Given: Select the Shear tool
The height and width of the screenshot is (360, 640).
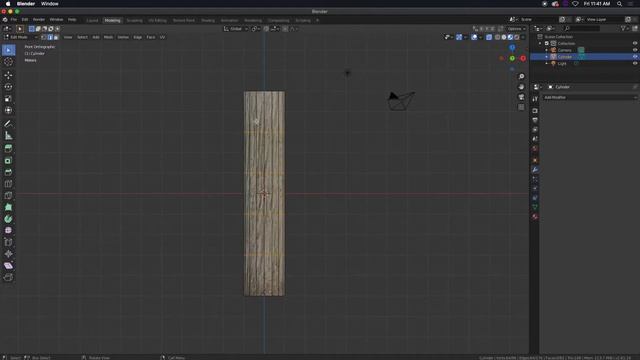Looking at the screenshot, I should click(x=9, y=266).
